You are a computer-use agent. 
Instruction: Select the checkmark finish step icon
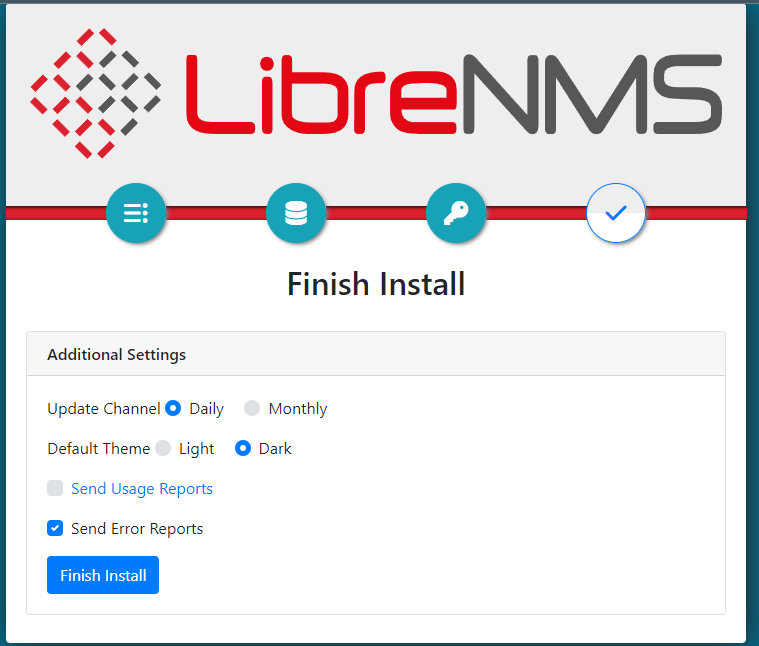(616, 213)
